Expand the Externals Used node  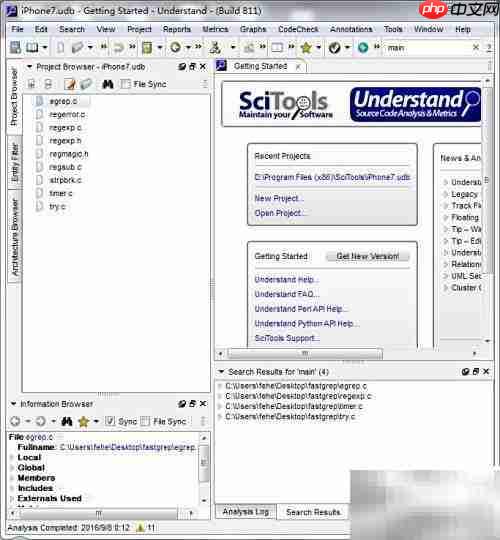coord(12,499)
